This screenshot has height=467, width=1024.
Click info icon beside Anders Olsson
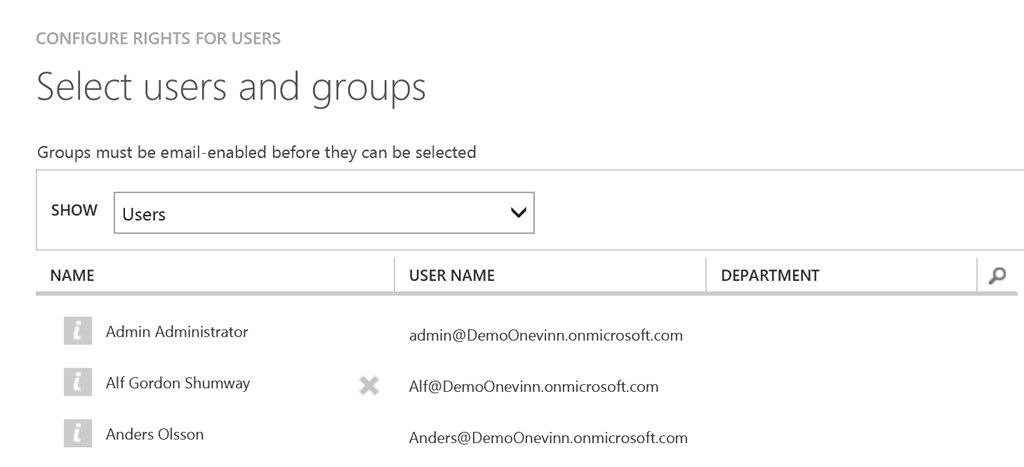pos(78,434)
